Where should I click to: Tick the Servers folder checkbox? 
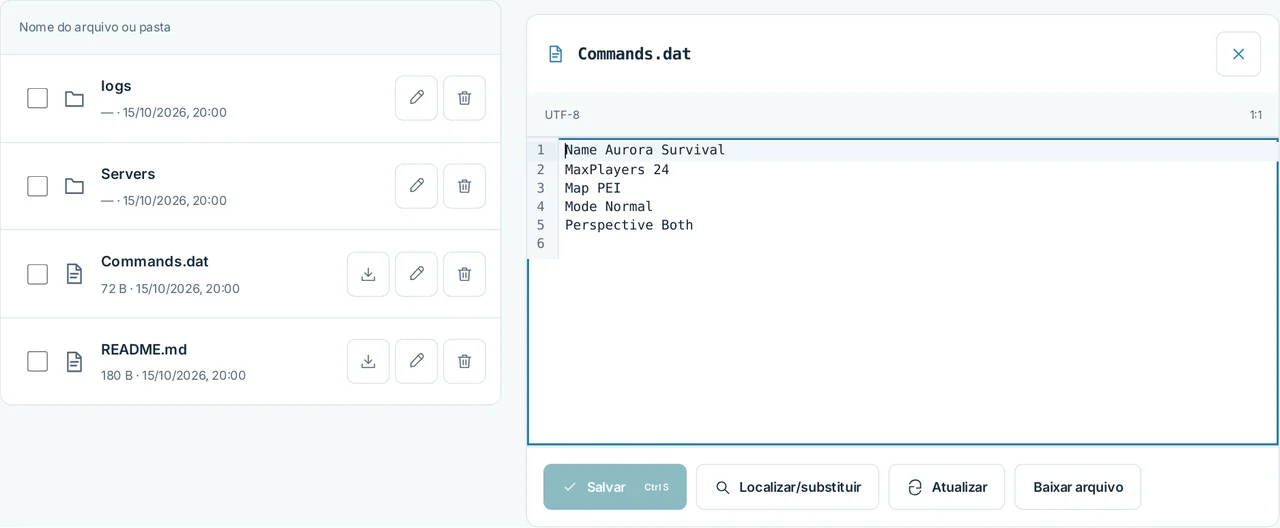pyautogui.click(x=37, y=186)
